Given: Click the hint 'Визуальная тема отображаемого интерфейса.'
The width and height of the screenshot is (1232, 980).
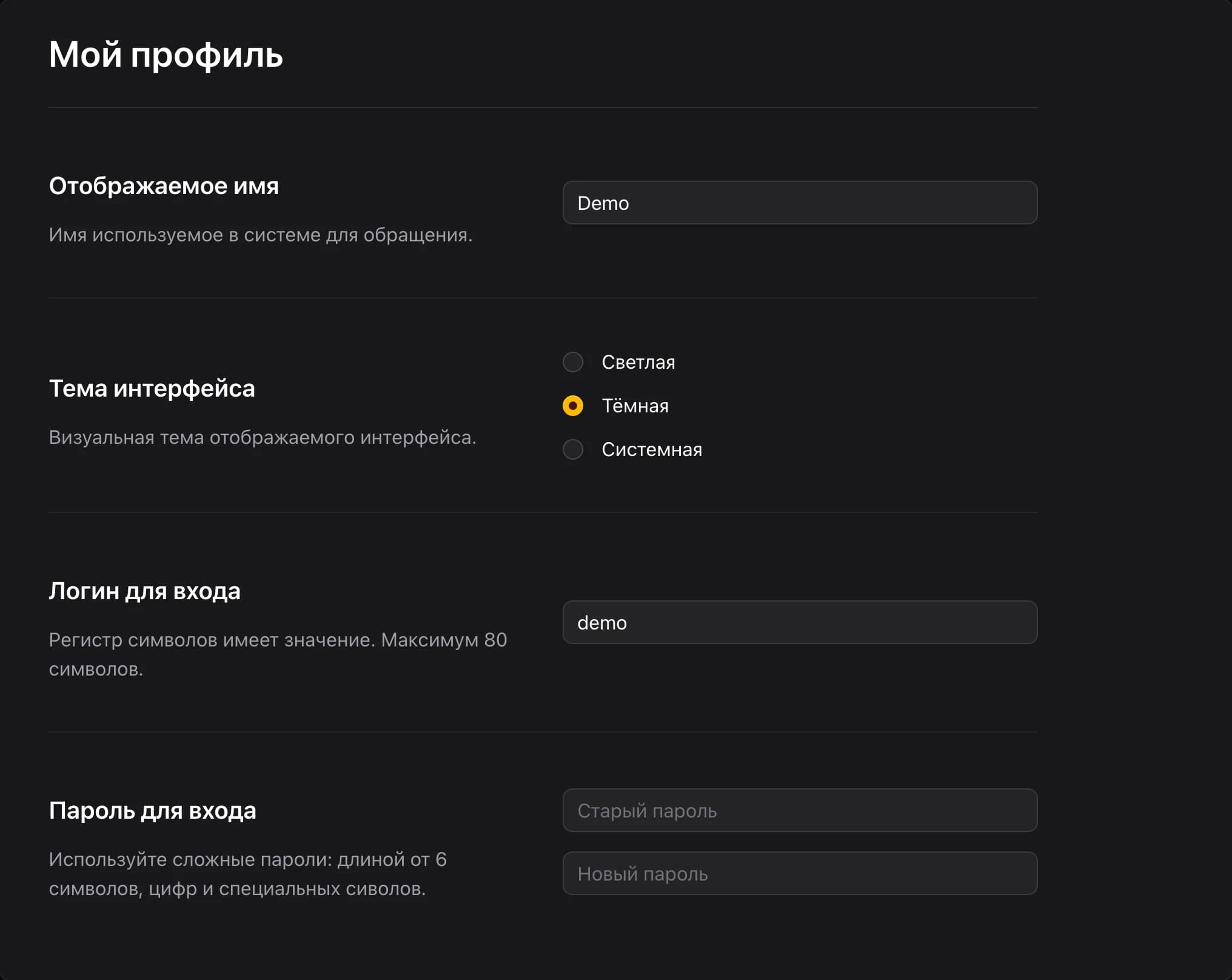Looking at the screenshot, I should click(263, 437).
